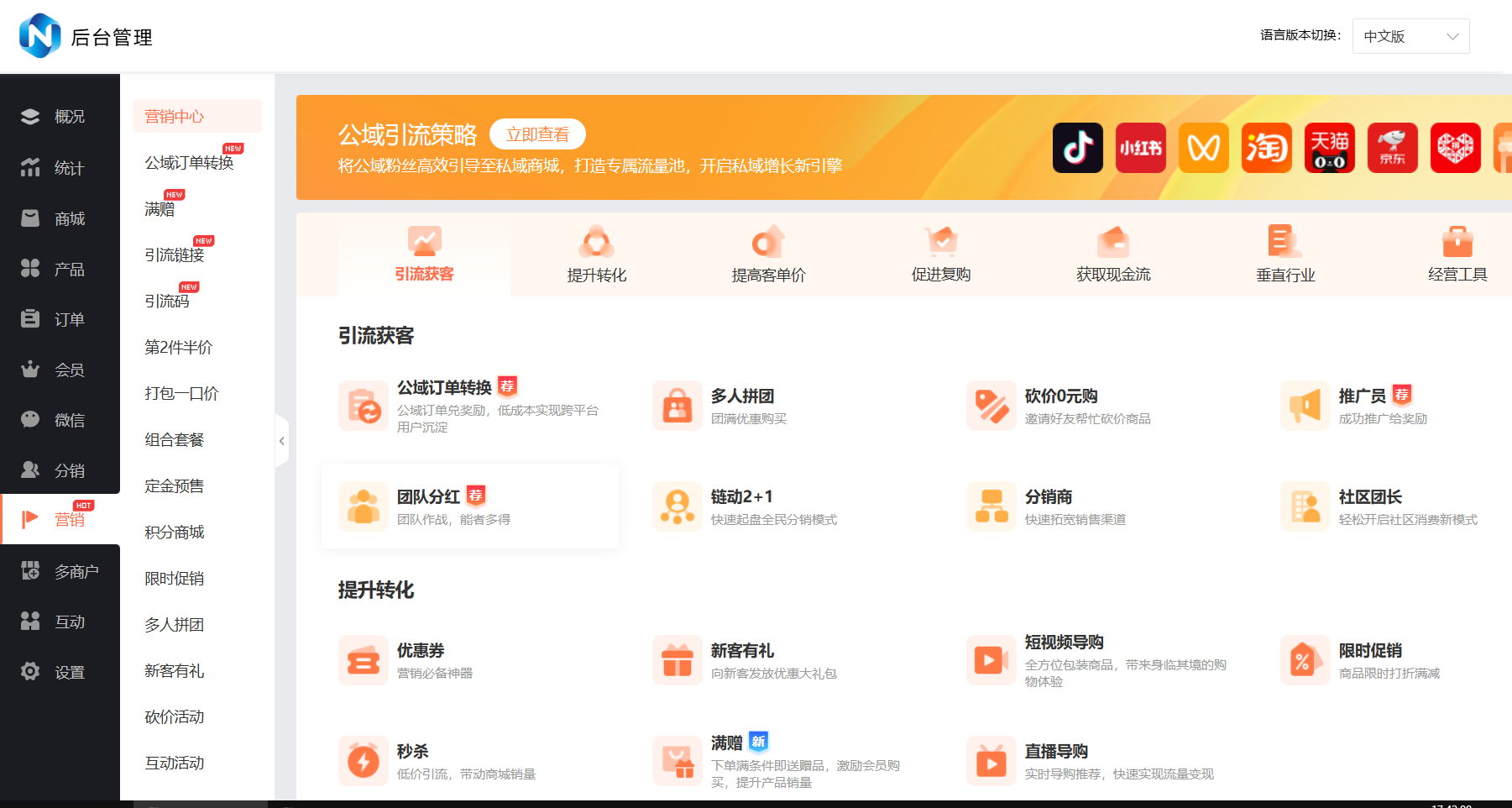Click the 抖音 platform icon in the banner
Image resolution: width=1512 pixels, height=808 pixels.
coord(1077,147)
